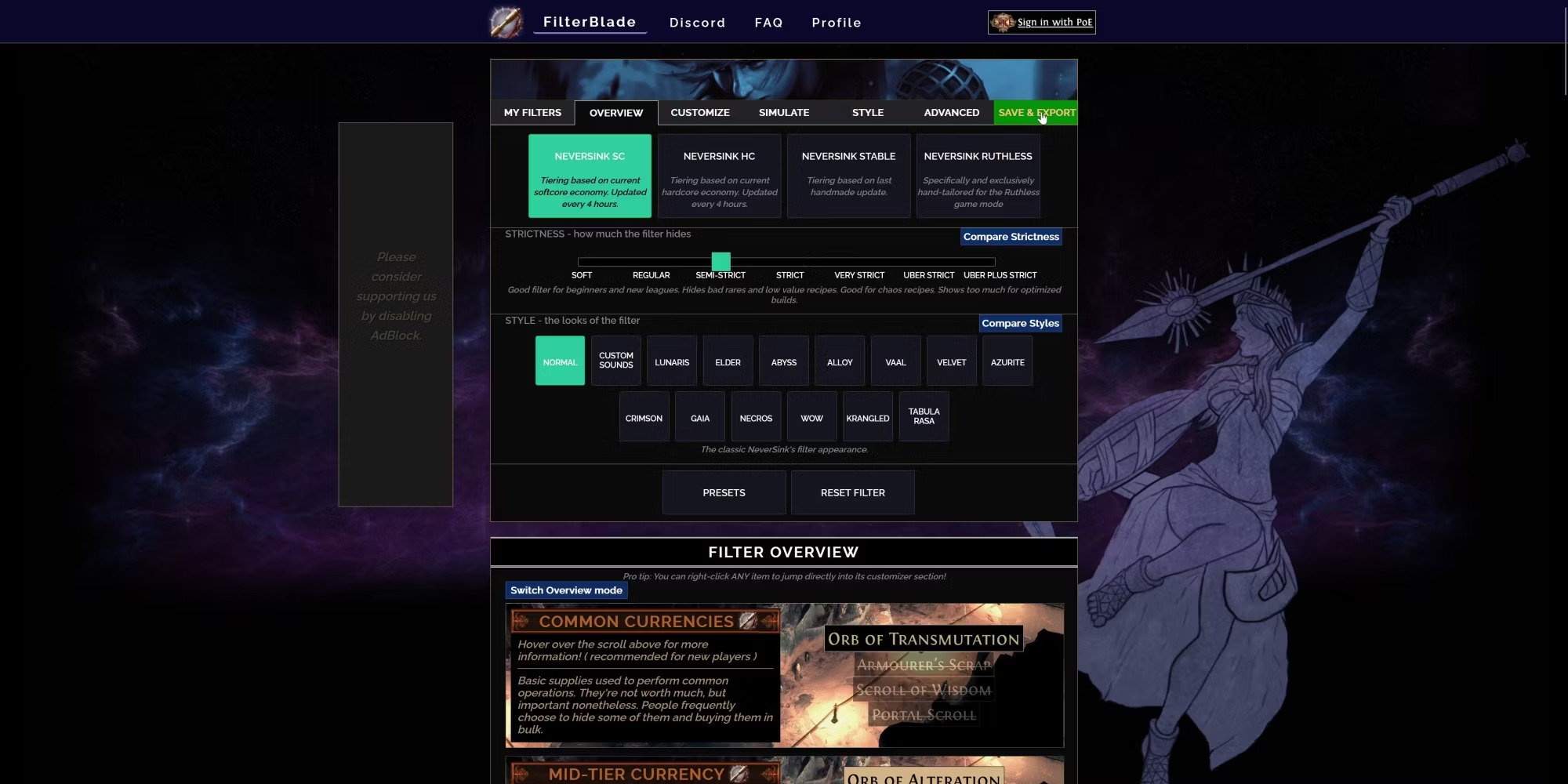Click the strictness slider handle
This screenshot has width=1568, height=784.
click(720, 261)
